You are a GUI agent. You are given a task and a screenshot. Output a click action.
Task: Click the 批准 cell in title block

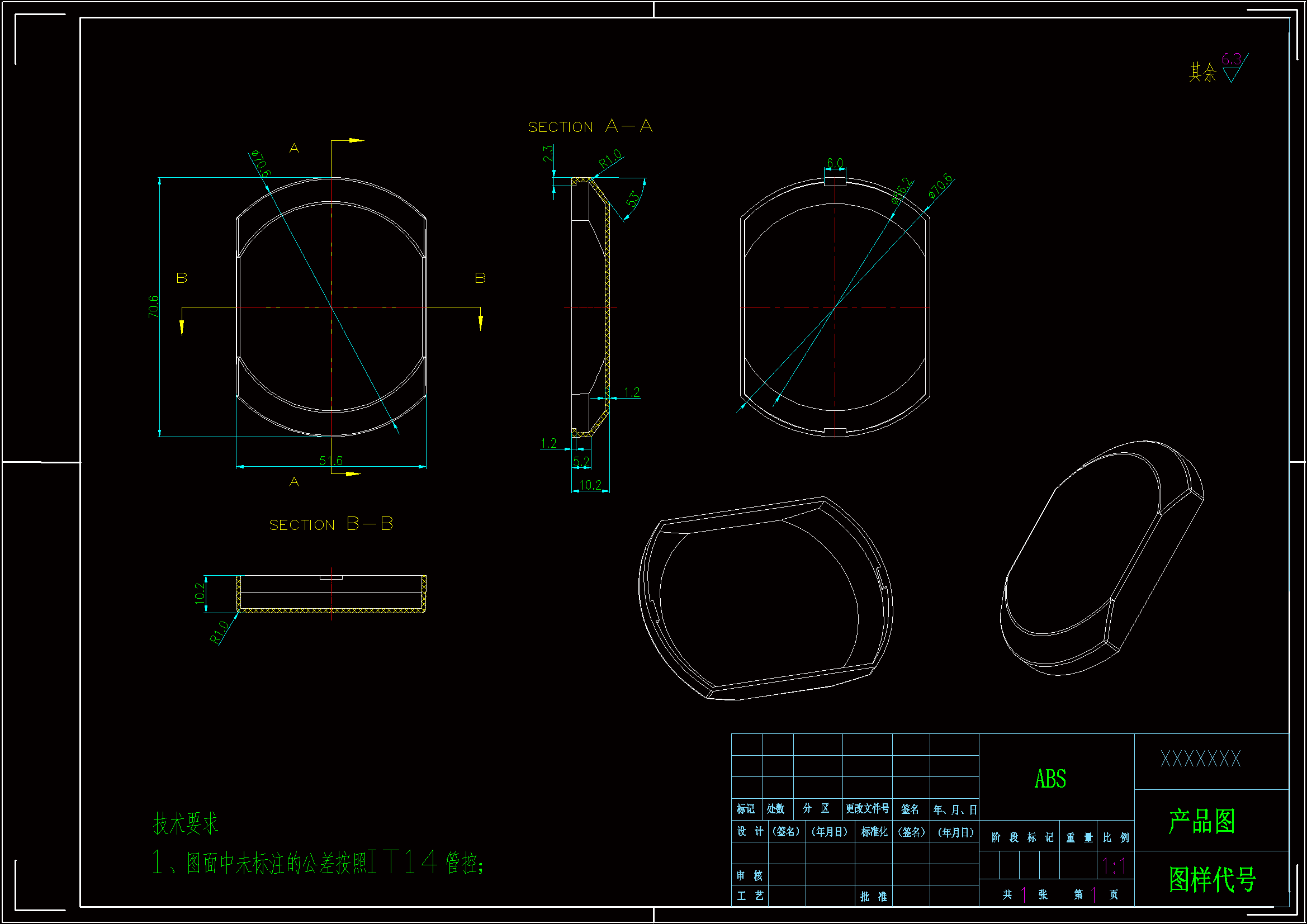tap(873, 897)
